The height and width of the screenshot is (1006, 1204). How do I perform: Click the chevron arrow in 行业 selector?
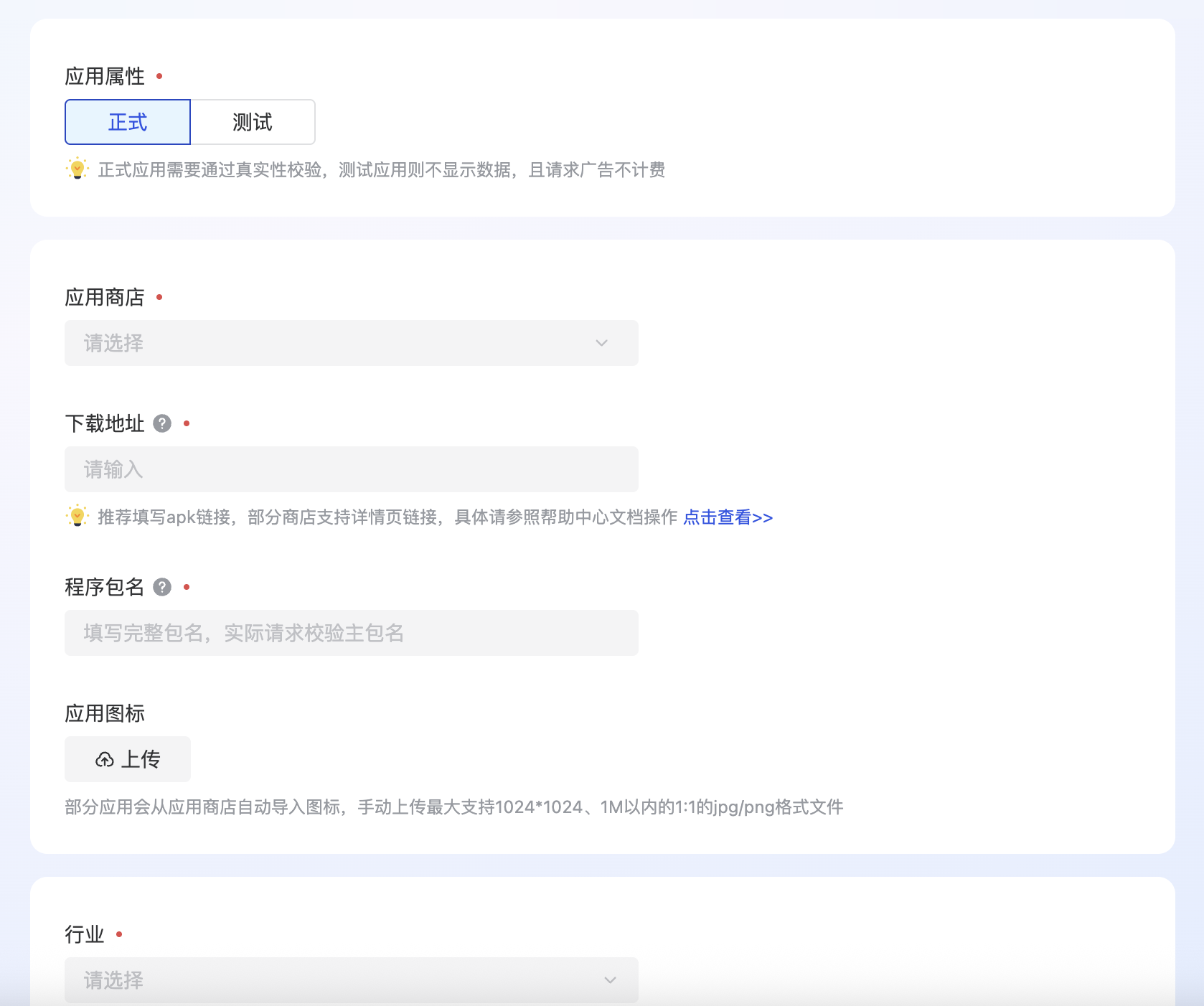(x=610, y=980)
